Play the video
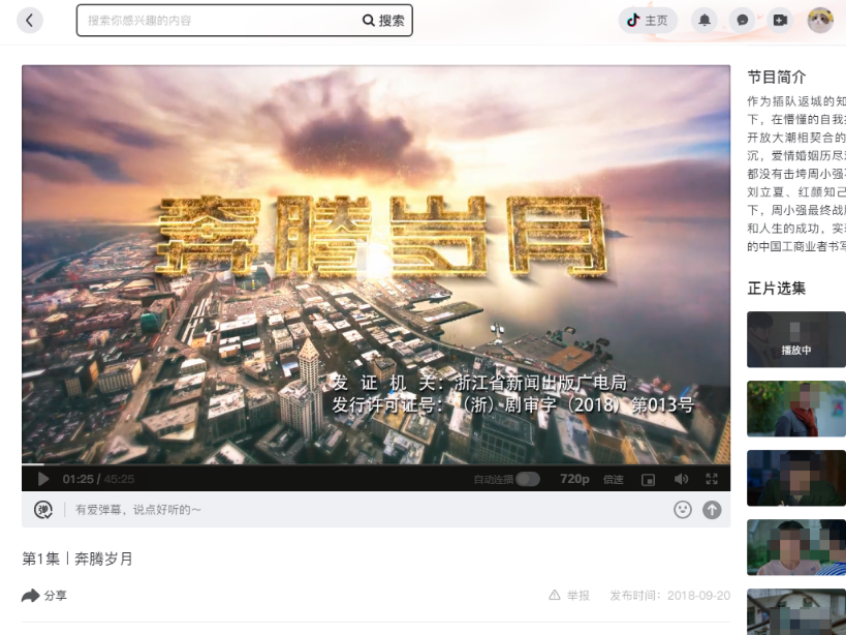This screenshot has width=846, height=635. pos(43,479)
